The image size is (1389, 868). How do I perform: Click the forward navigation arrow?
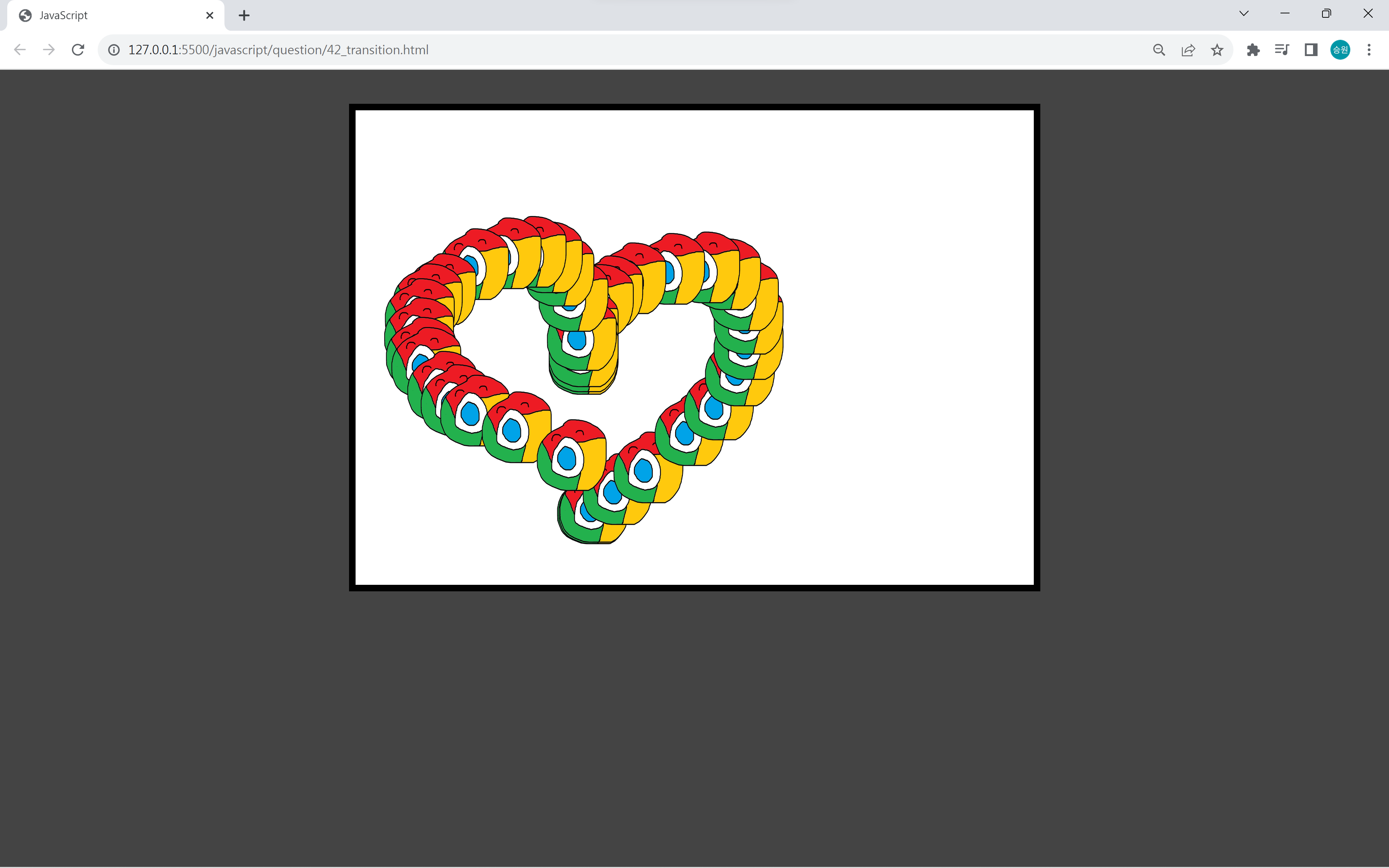coord(49,50)
